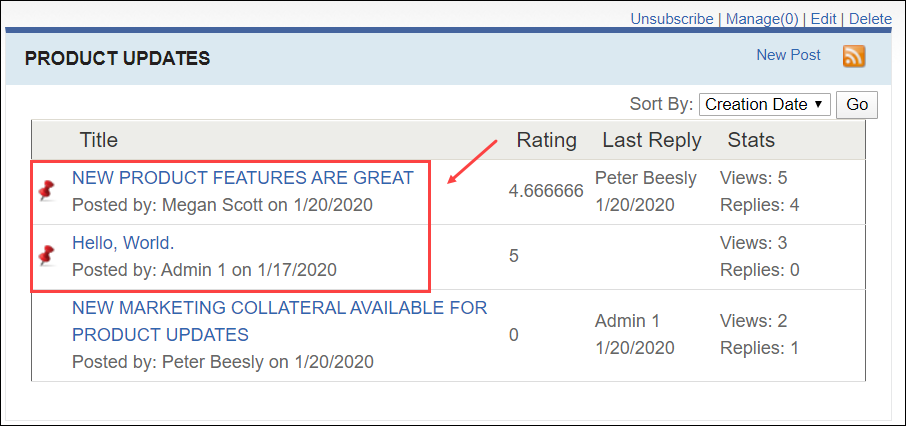Image resolution: width=906 pixels, height=426 pixels.
Task: Click the Unsubscribe link
Action: pyautogui.click(x=671, y=19)
